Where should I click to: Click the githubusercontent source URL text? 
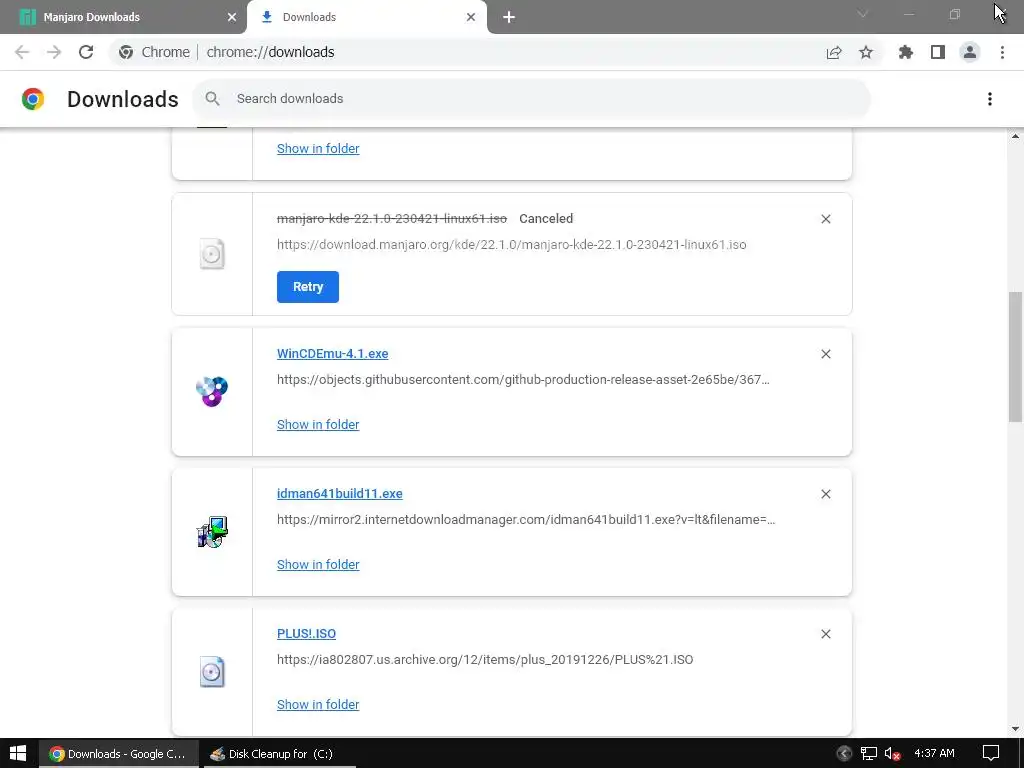coord(523,379)
